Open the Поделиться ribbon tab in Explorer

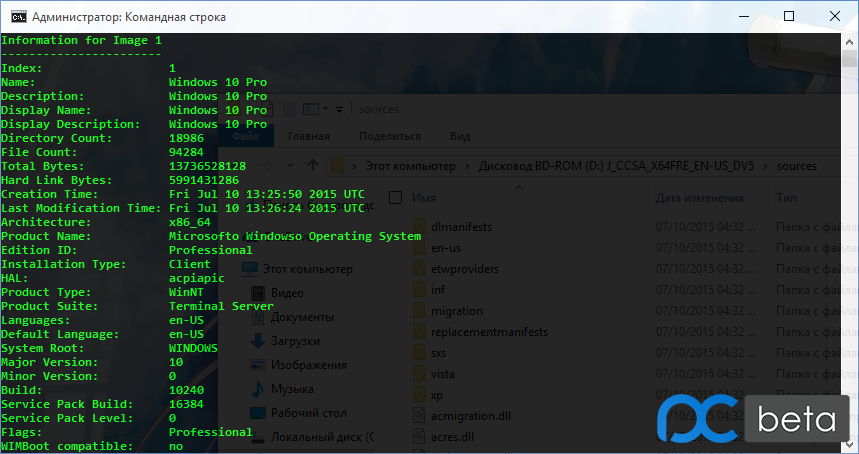click(390, 136)
